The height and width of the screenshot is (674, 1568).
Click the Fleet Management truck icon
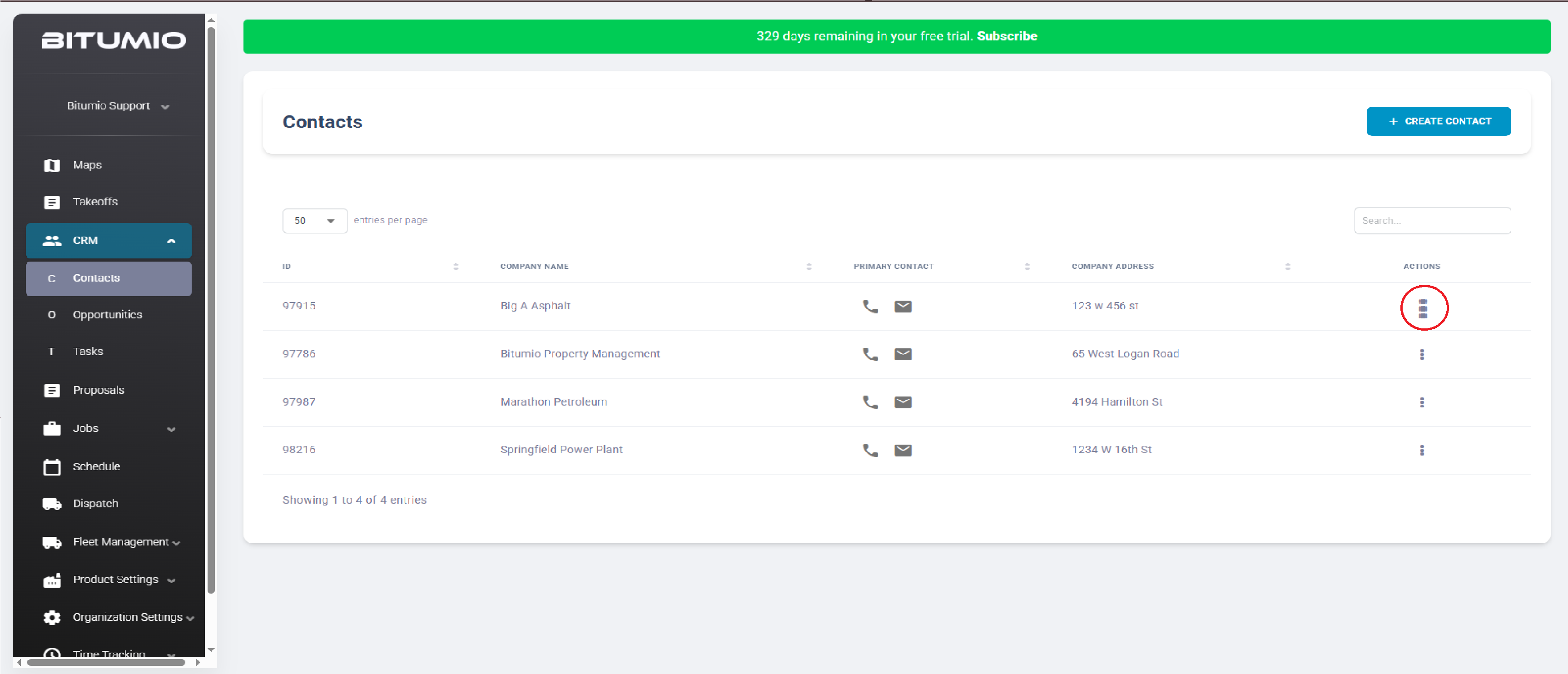52,542
